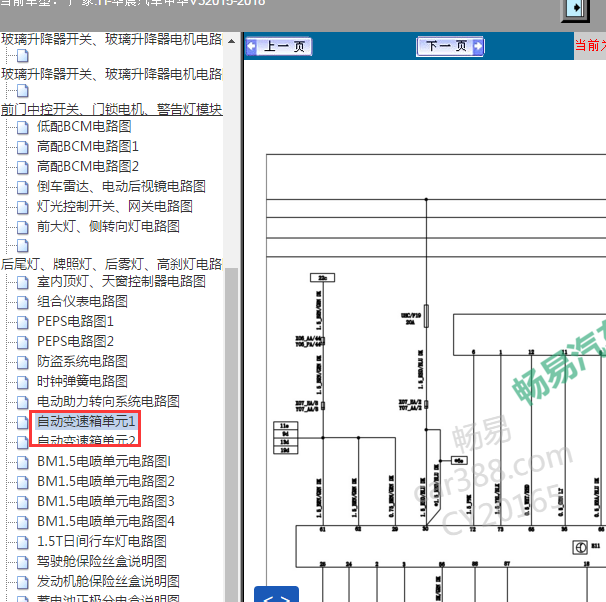Image resolution: width=606 pixels, height=602 pixels.
Task: Click document icon beside BM1.5电喷单元电路图2
Action: [x=23, y=482]
